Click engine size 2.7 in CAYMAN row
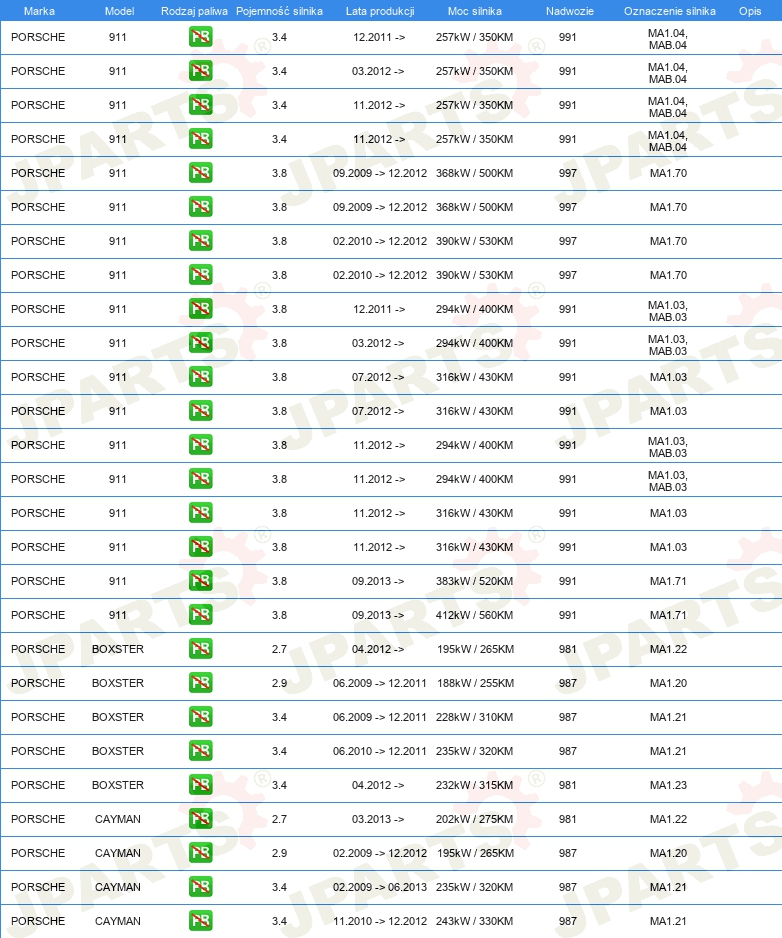Image resolution: width=782 pixels, height=938 pixels. (279, 820)
